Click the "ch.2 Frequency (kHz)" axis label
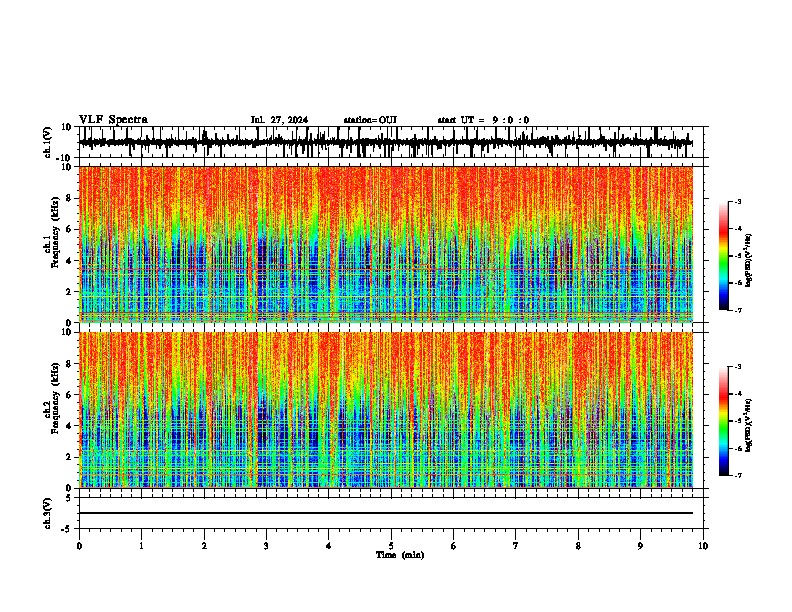Image resolution: width=792 pixels, height=612 pixels. pos(52,398)
